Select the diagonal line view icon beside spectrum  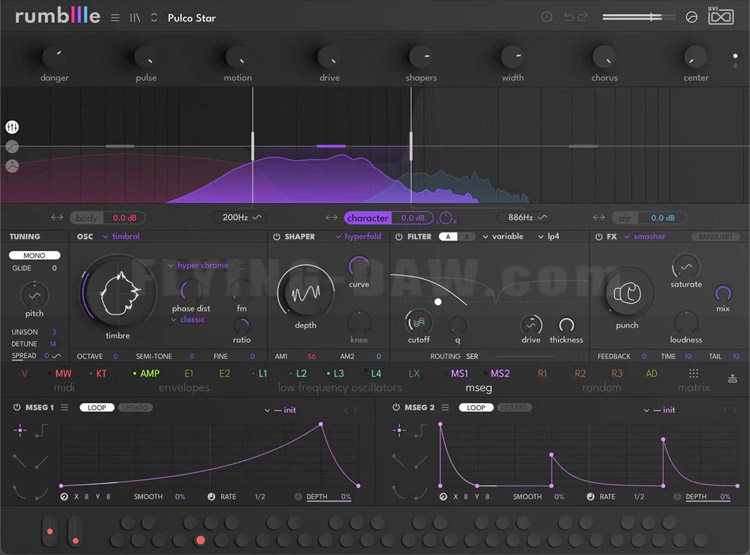point(12,147)
